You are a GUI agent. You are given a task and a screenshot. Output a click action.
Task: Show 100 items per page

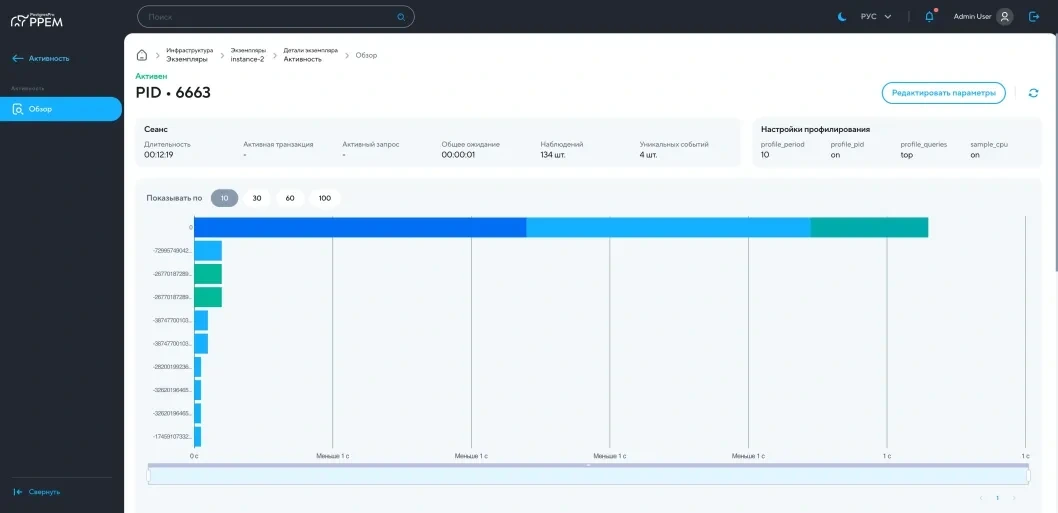click(x=325, y=198)
